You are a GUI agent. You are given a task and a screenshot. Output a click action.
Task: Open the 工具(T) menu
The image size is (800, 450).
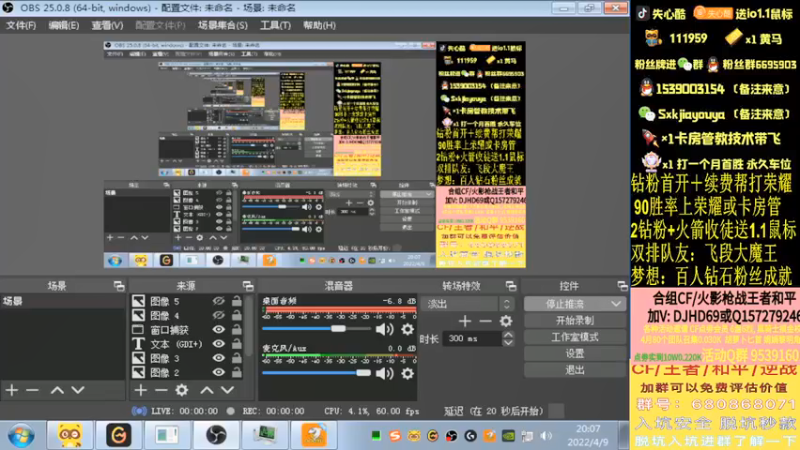tap(275, 25)
